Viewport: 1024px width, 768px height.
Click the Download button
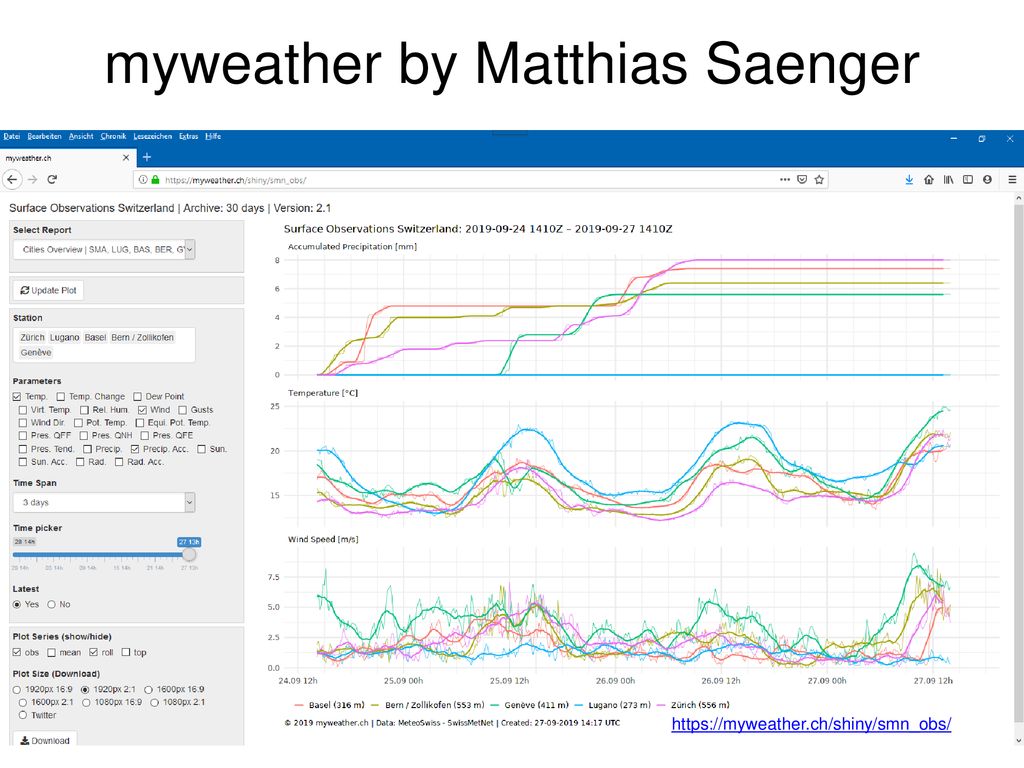click(45, 740)
